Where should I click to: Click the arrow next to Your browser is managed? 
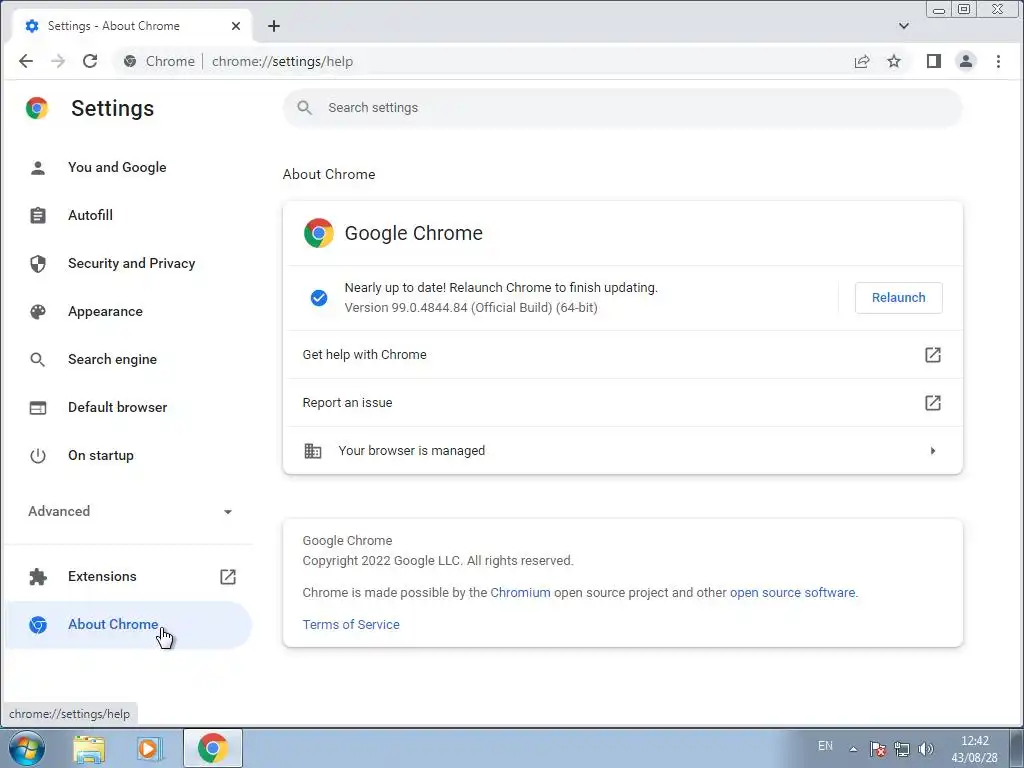coord(933,451)
